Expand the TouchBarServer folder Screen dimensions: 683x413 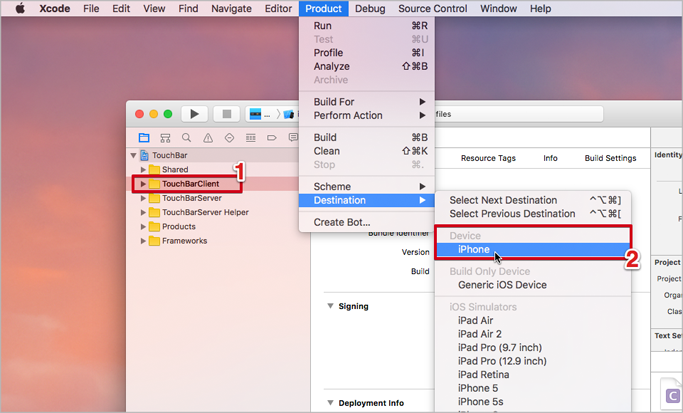pyautogui.click(x=143, y=198)
